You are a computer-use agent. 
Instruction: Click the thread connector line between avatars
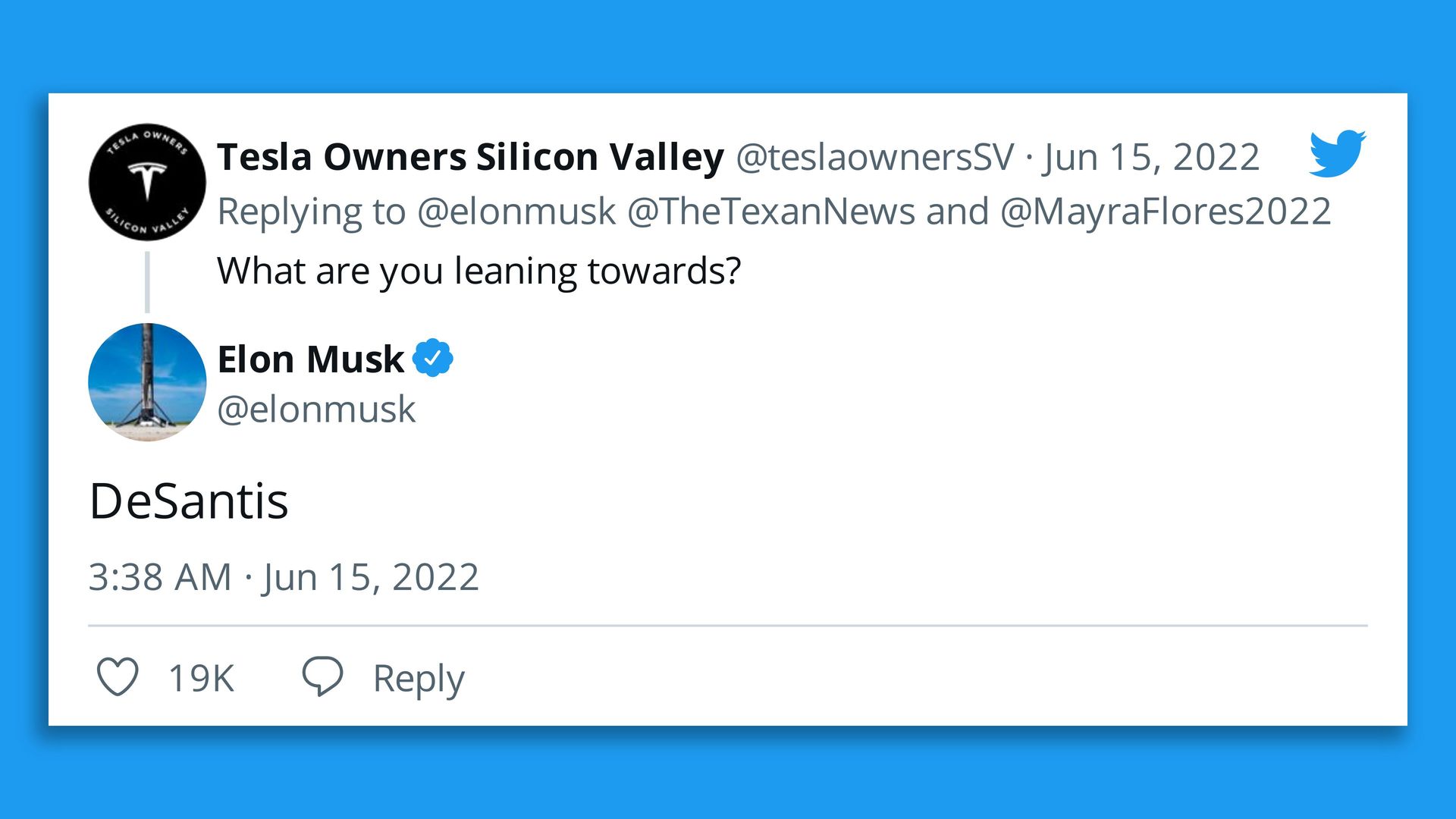(x=147, y=282)
